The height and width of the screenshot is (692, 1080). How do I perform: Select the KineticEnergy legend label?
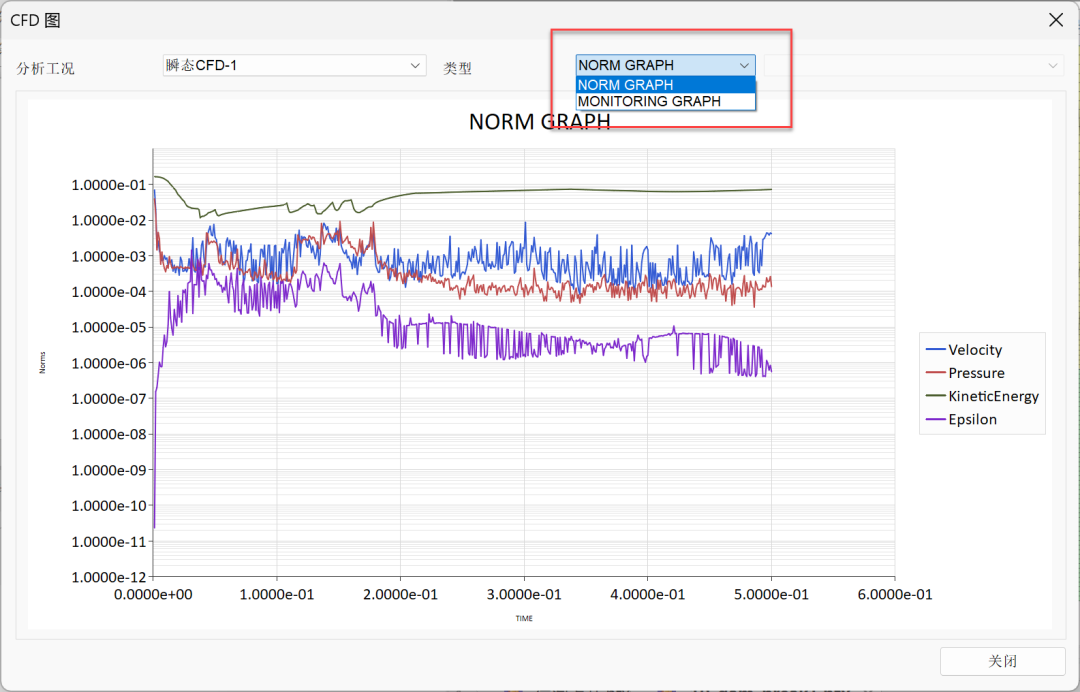click(993, 396)
